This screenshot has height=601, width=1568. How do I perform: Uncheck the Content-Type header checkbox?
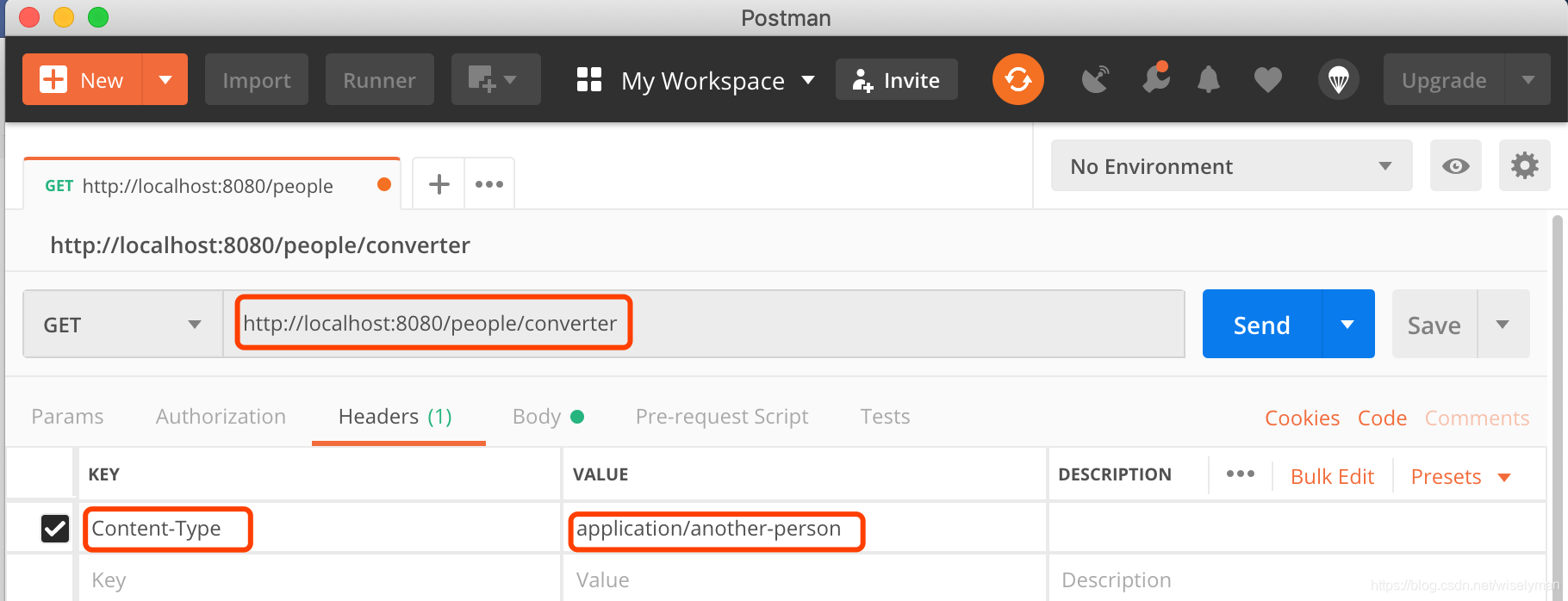tap(55, 528)
